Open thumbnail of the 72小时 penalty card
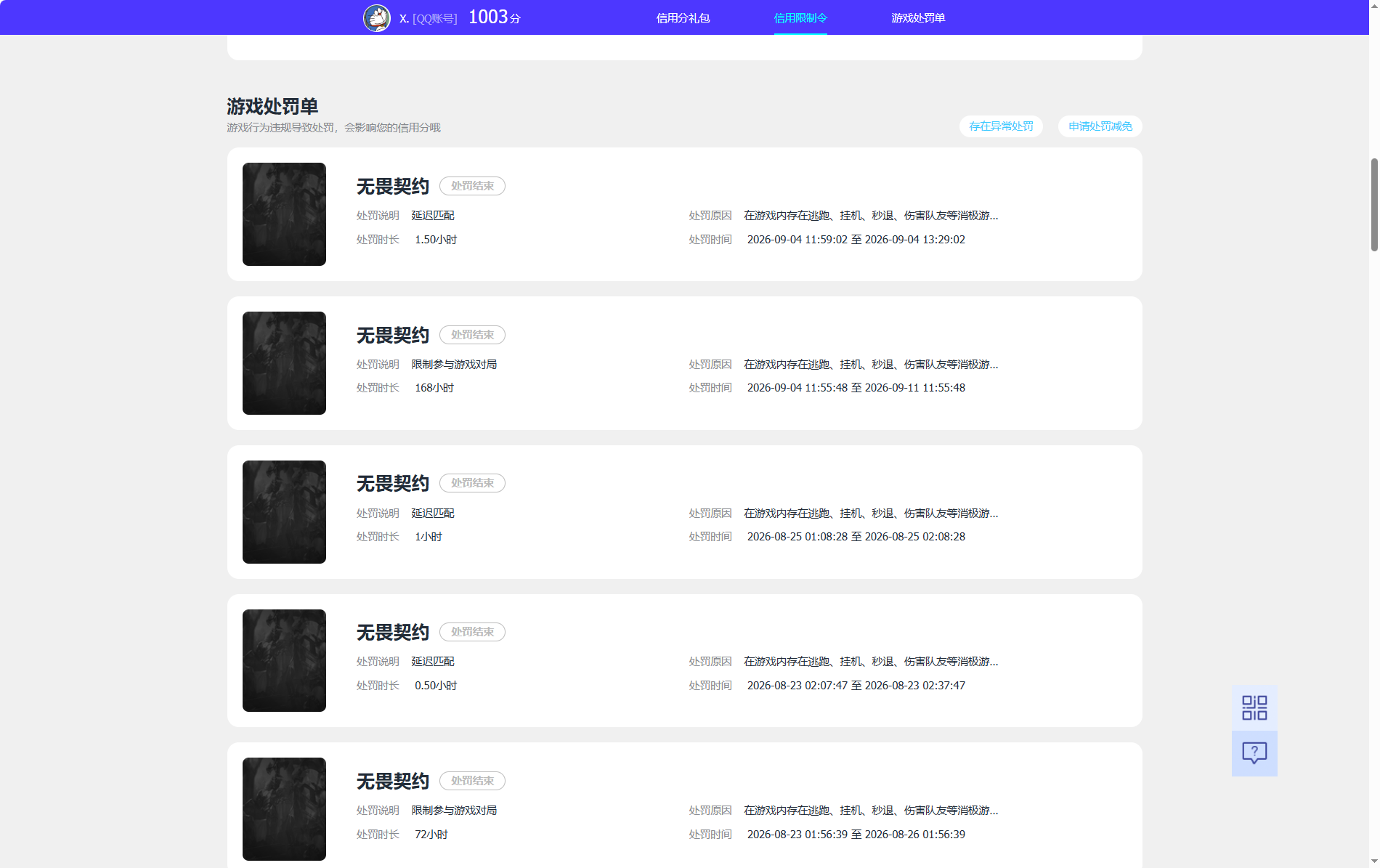Image resolution: width=1380 pixels, height=868 pixels. (x=284, y=809)
